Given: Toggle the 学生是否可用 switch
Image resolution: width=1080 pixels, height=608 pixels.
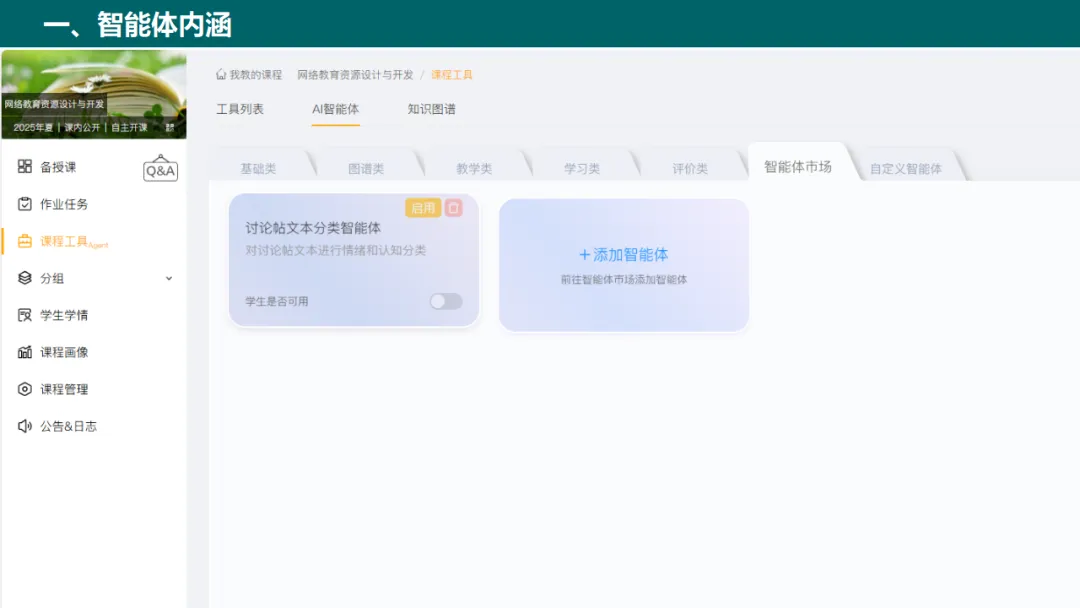Looking at the screenshot, I should coord(446,301).
